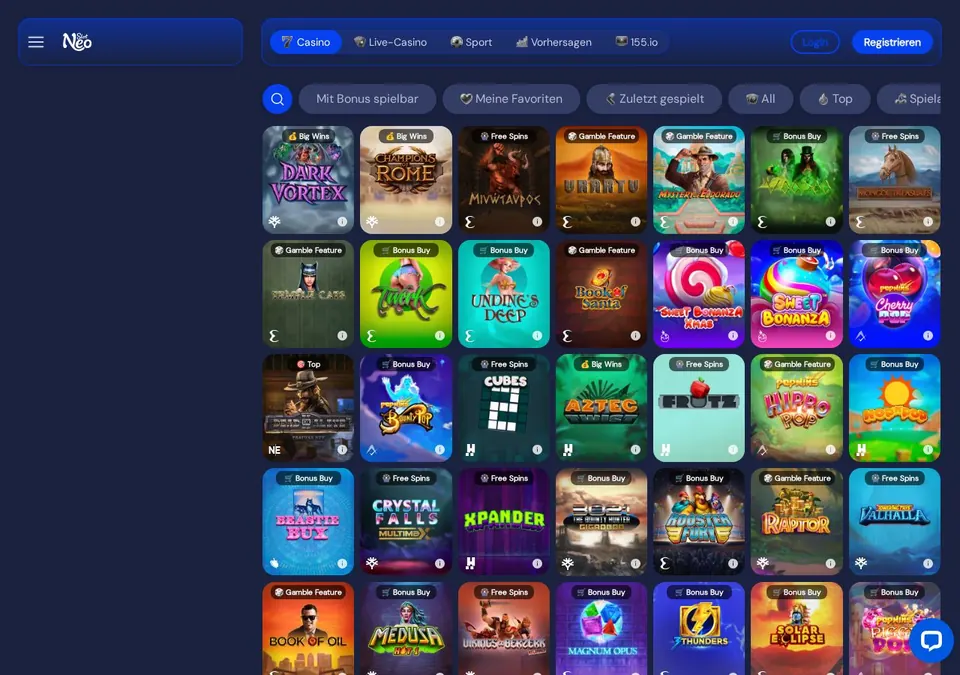Show info icon on Hippo Pop
Screen dimensions: 960x675
pos(830,450)
